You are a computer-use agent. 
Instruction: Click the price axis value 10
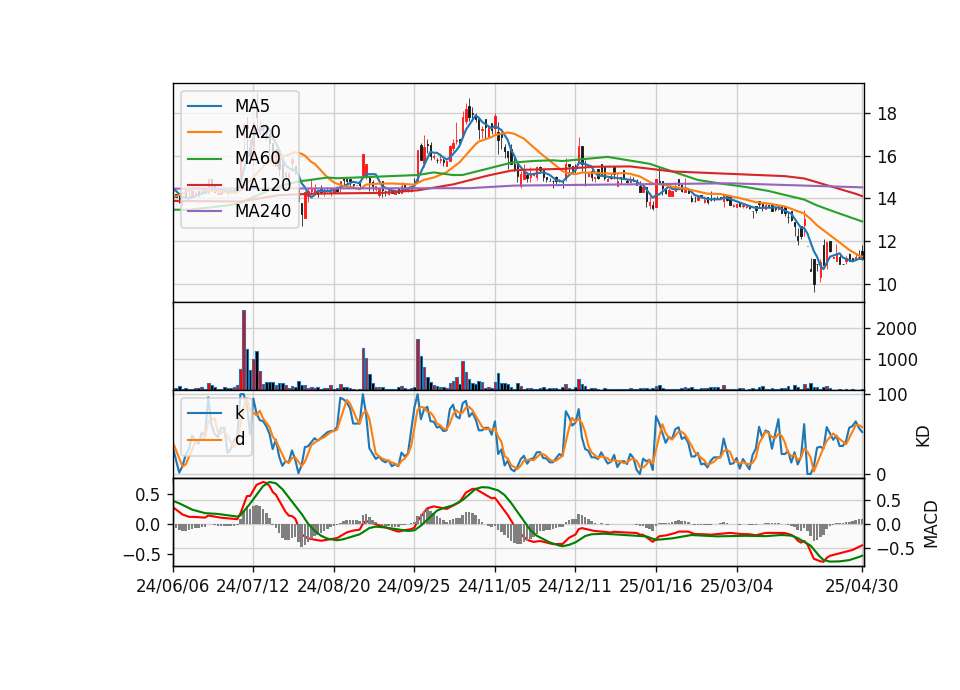coord(887,285)
